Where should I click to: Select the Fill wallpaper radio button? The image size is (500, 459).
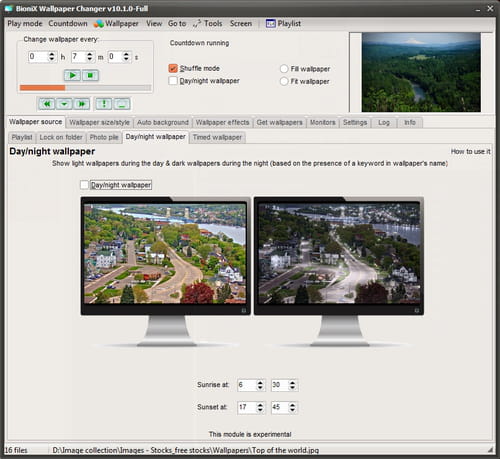click(284, 69)
